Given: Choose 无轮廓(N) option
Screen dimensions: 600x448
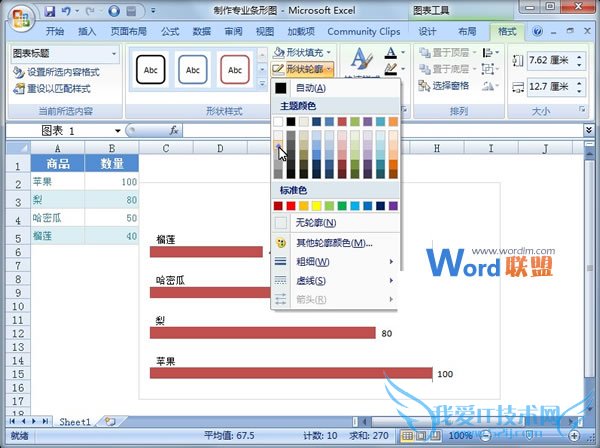Looking at the screenshot, I should (336, 222).
